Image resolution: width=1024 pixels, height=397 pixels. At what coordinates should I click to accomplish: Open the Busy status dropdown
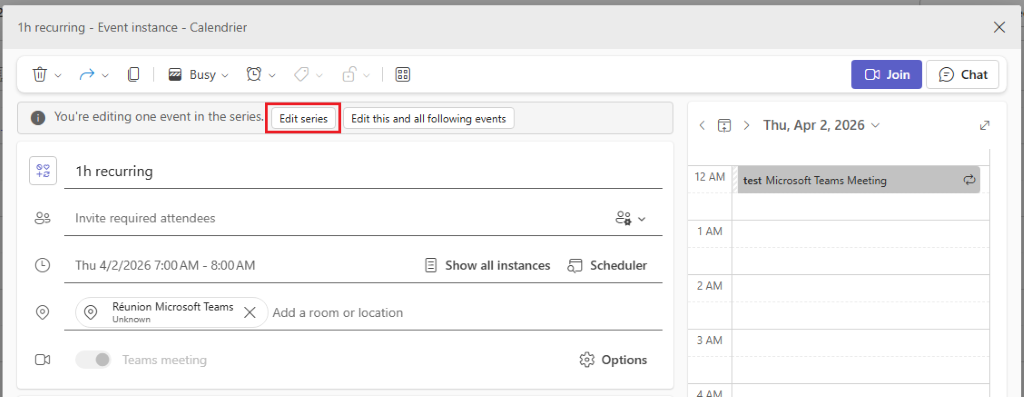[199, 74]
